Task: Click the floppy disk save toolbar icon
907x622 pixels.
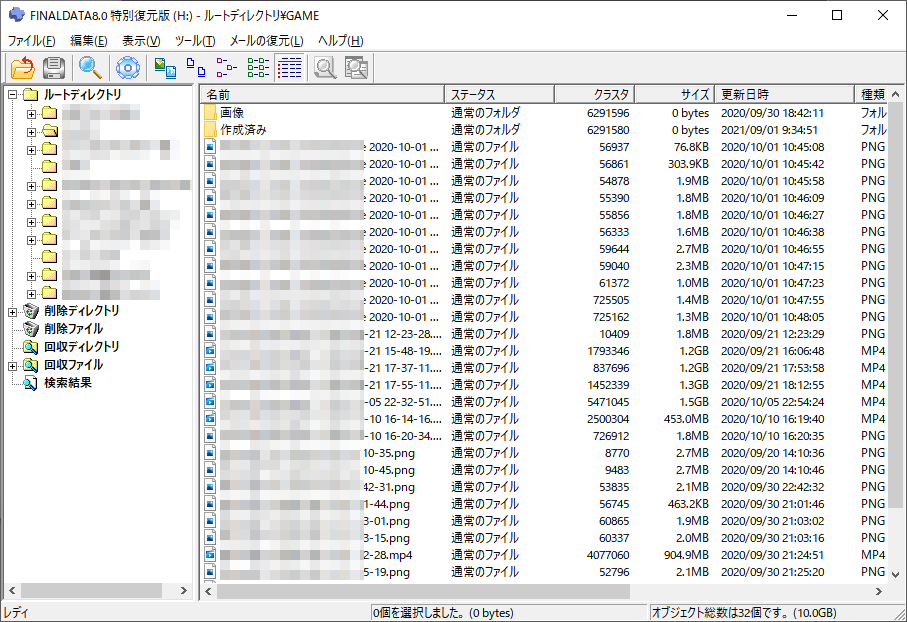Action: point(54,68)
